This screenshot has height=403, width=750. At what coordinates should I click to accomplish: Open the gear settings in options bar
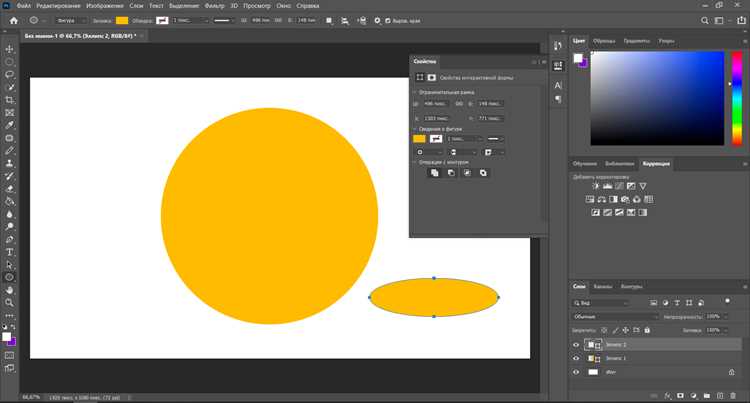(377, 21)
